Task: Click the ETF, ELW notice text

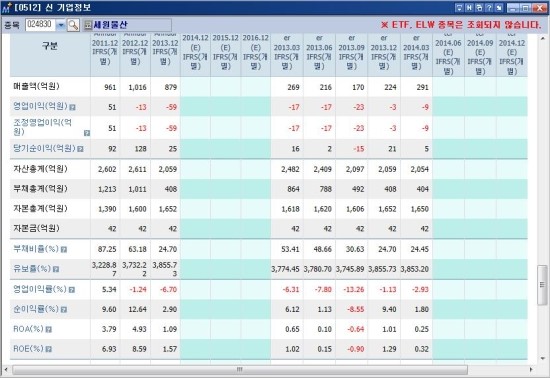Action: (x=461, y=25)
